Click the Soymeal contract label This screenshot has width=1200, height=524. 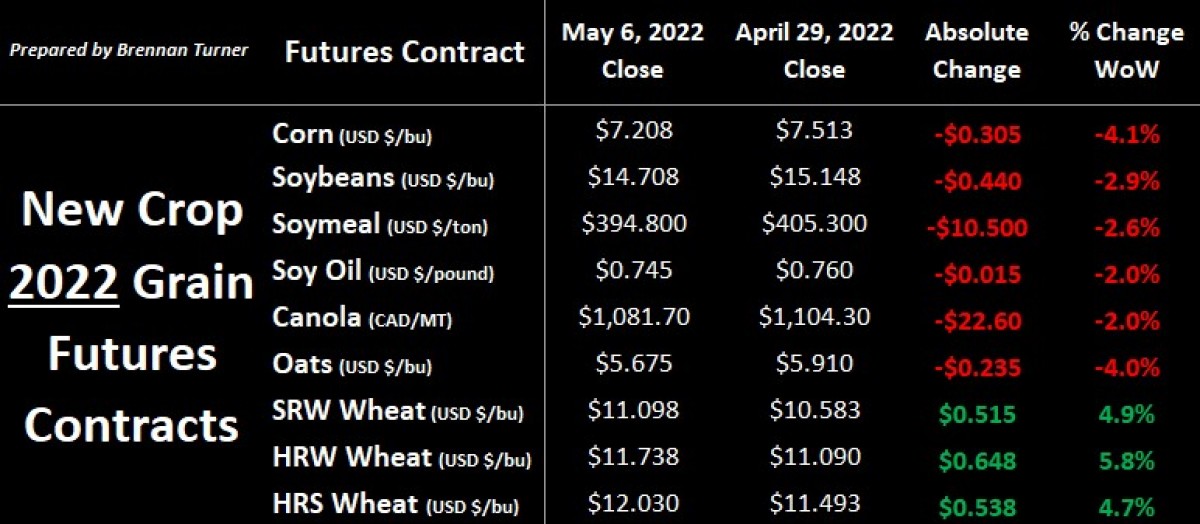click(x=380, y=224)
